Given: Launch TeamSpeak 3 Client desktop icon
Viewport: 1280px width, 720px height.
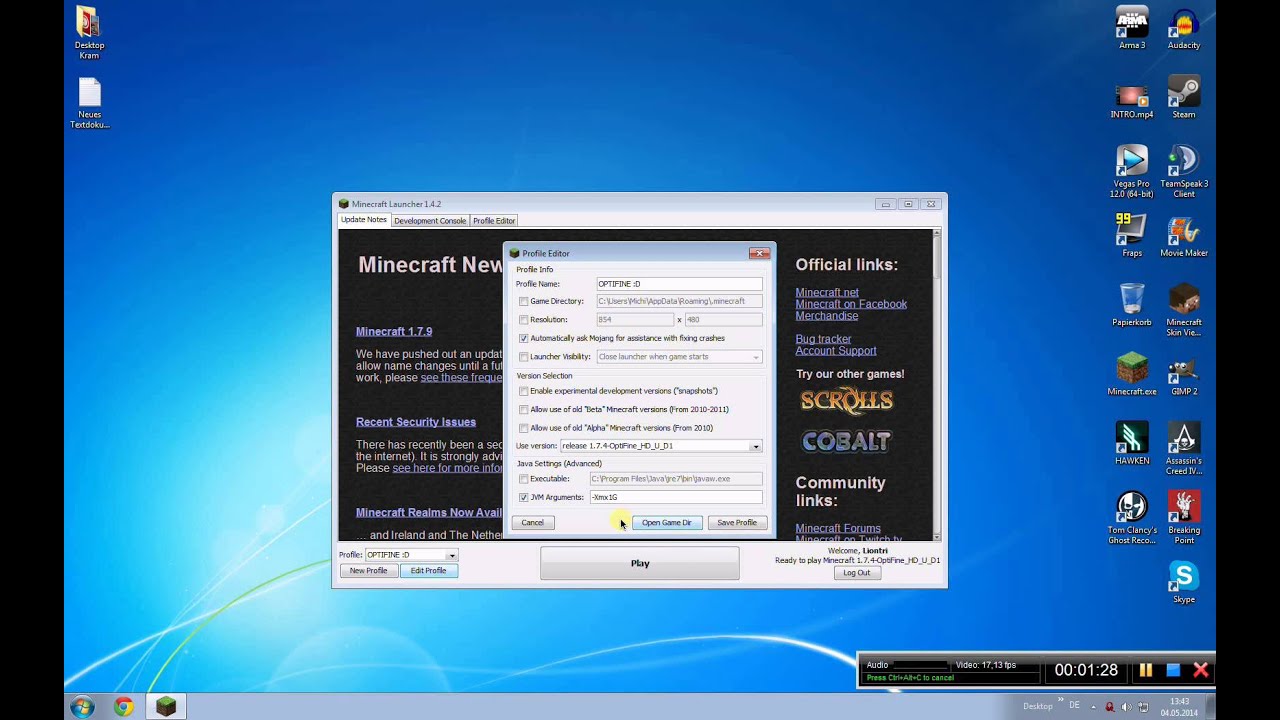Looking at the screenshot, I should coord(1184,172).
